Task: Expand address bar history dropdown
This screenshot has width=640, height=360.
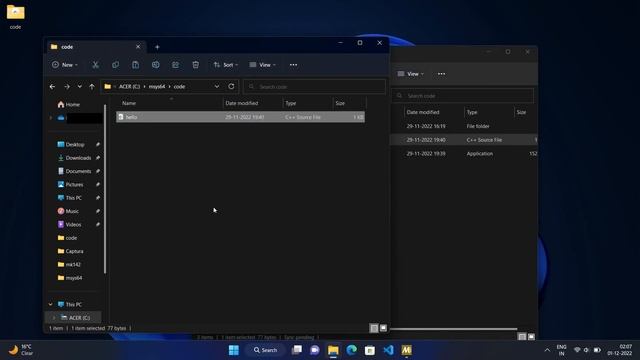Action: click(x=217, y=87)
